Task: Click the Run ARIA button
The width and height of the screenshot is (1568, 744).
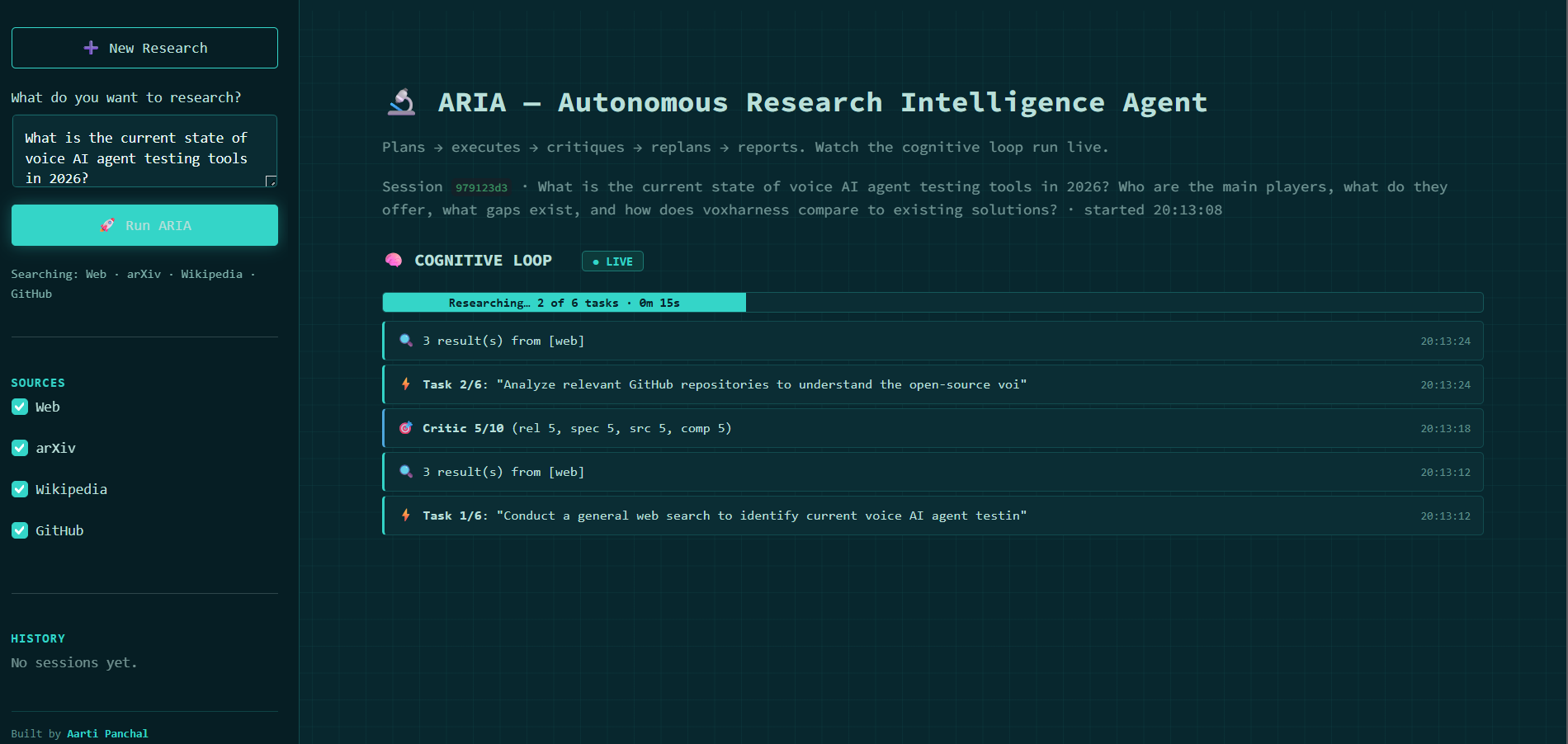Action: coord(144,225)
